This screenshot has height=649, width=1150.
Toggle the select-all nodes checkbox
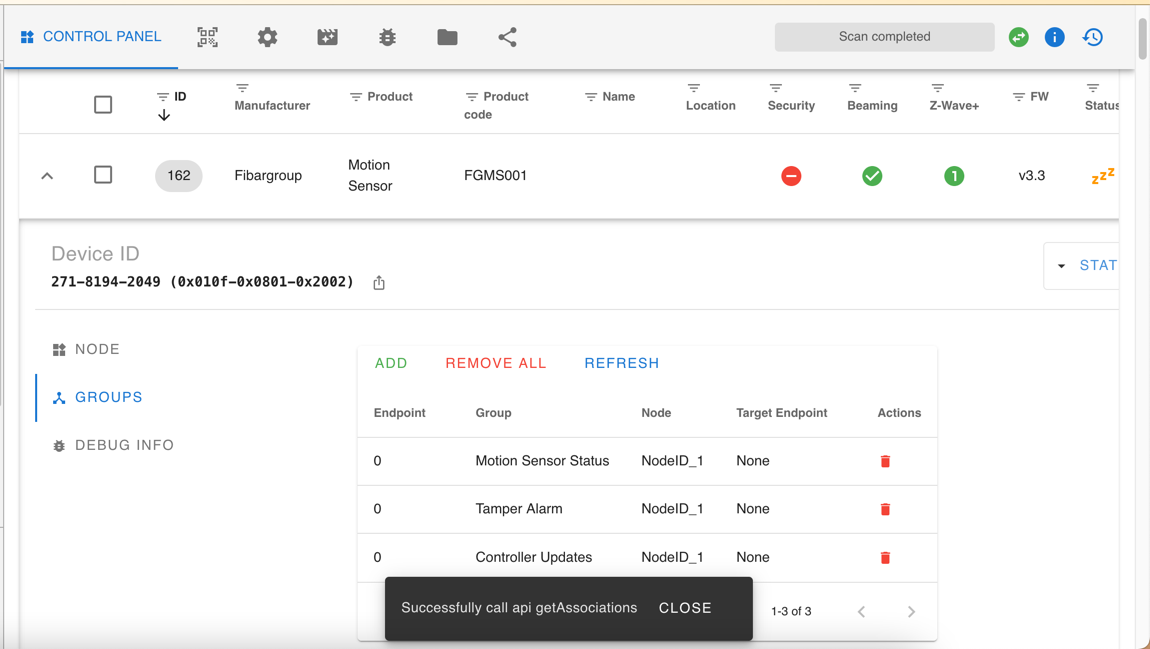103,104
